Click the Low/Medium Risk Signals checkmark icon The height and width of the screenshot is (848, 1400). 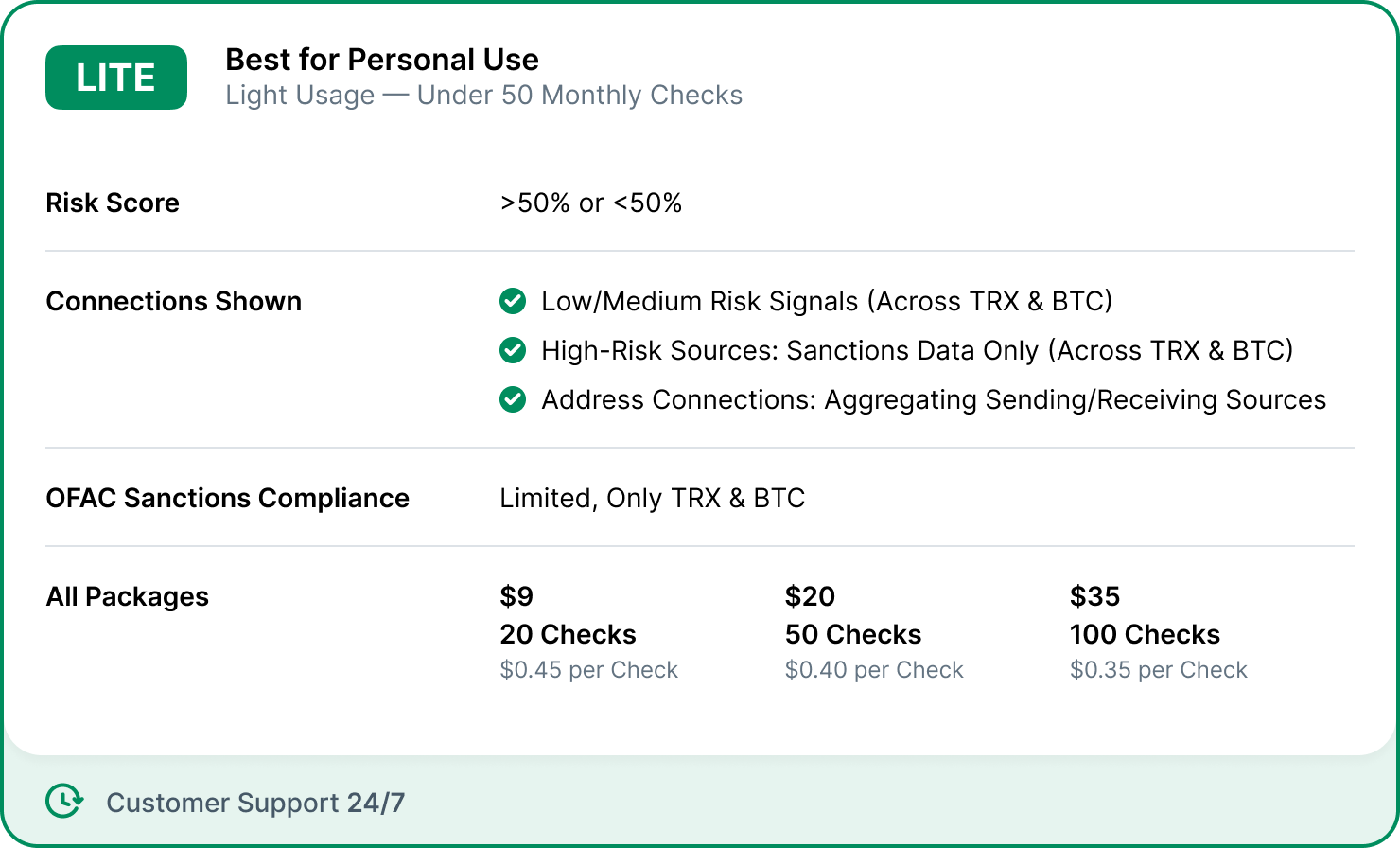[x=513, y=301]
